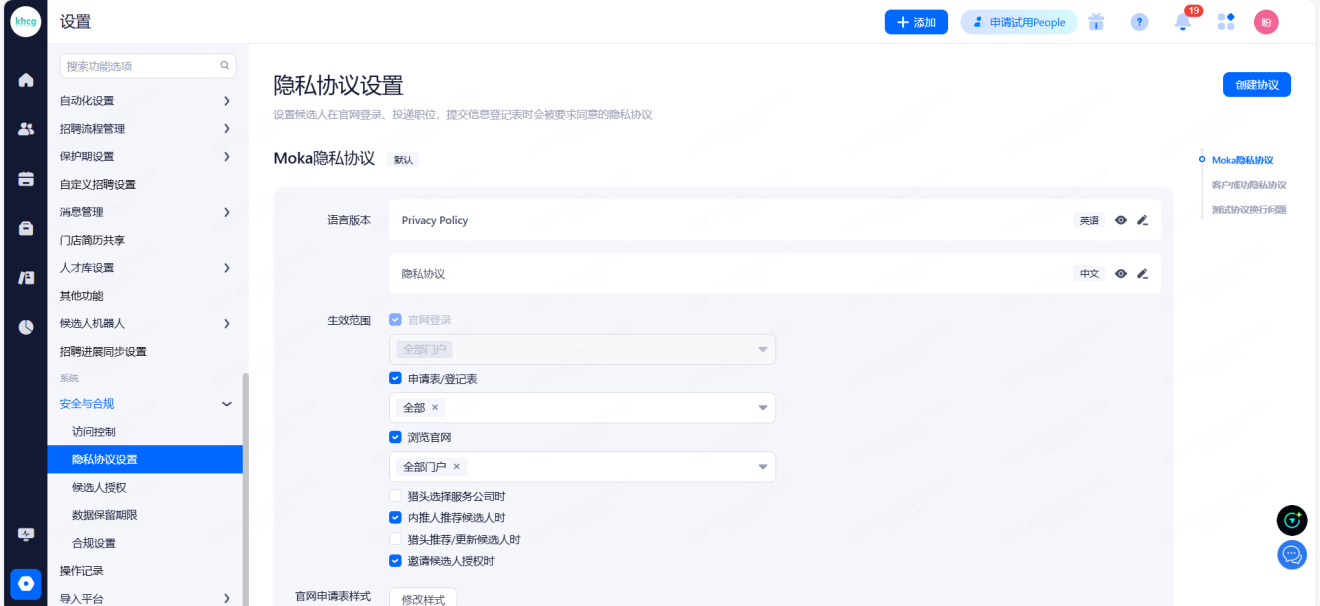Screen dimensions: 1320x606
Task: Open the chat support bubble icon
Action: coord(1292,554)
